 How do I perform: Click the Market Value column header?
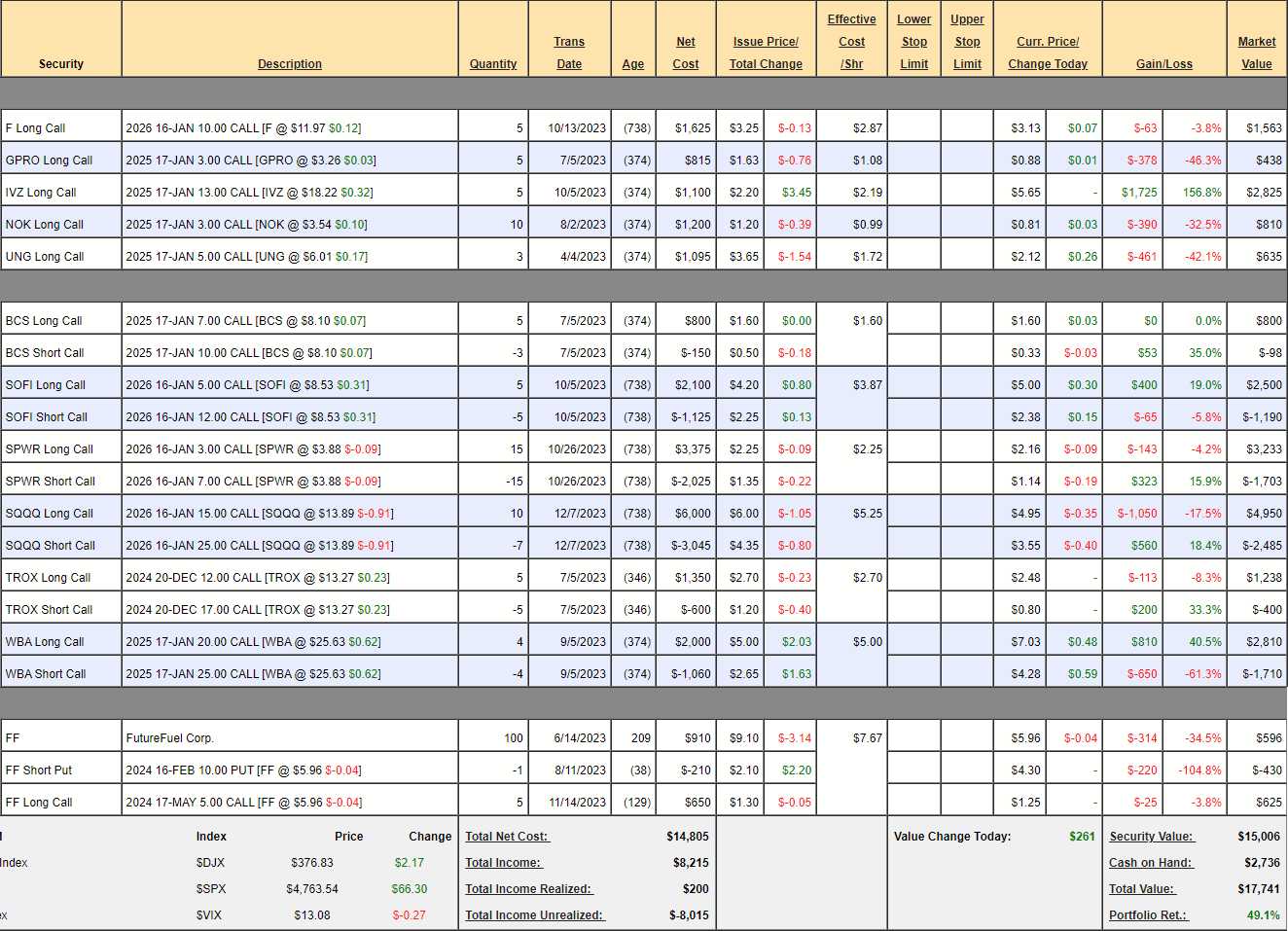point(1256,53)
